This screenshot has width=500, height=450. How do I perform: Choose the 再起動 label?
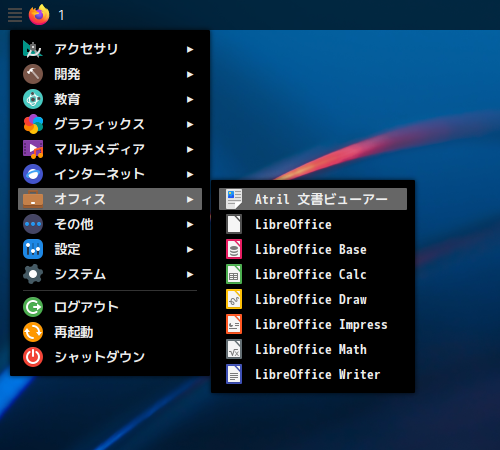[74, 332]
